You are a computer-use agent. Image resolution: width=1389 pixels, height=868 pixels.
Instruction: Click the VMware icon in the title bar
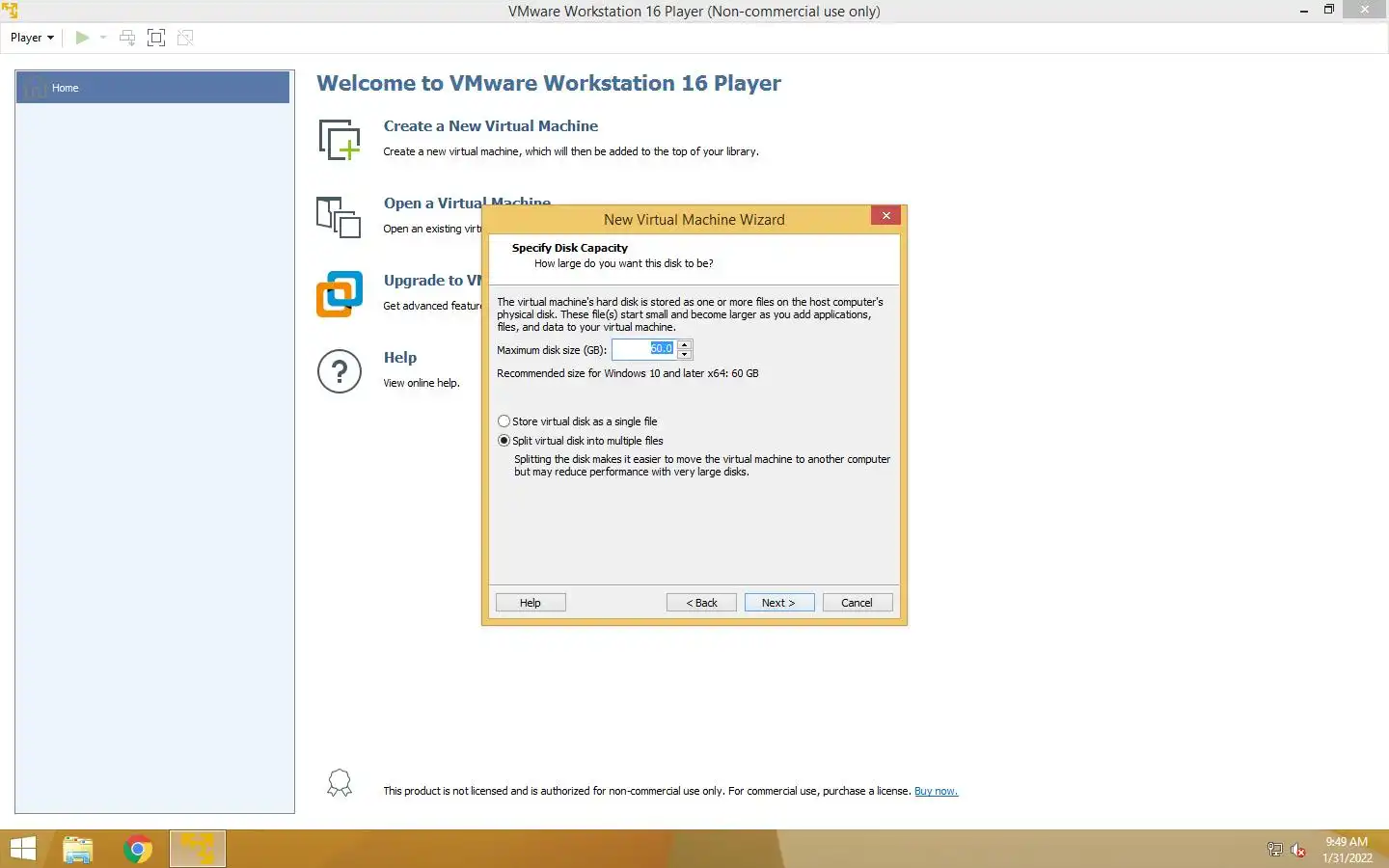(x=10, y=11)
